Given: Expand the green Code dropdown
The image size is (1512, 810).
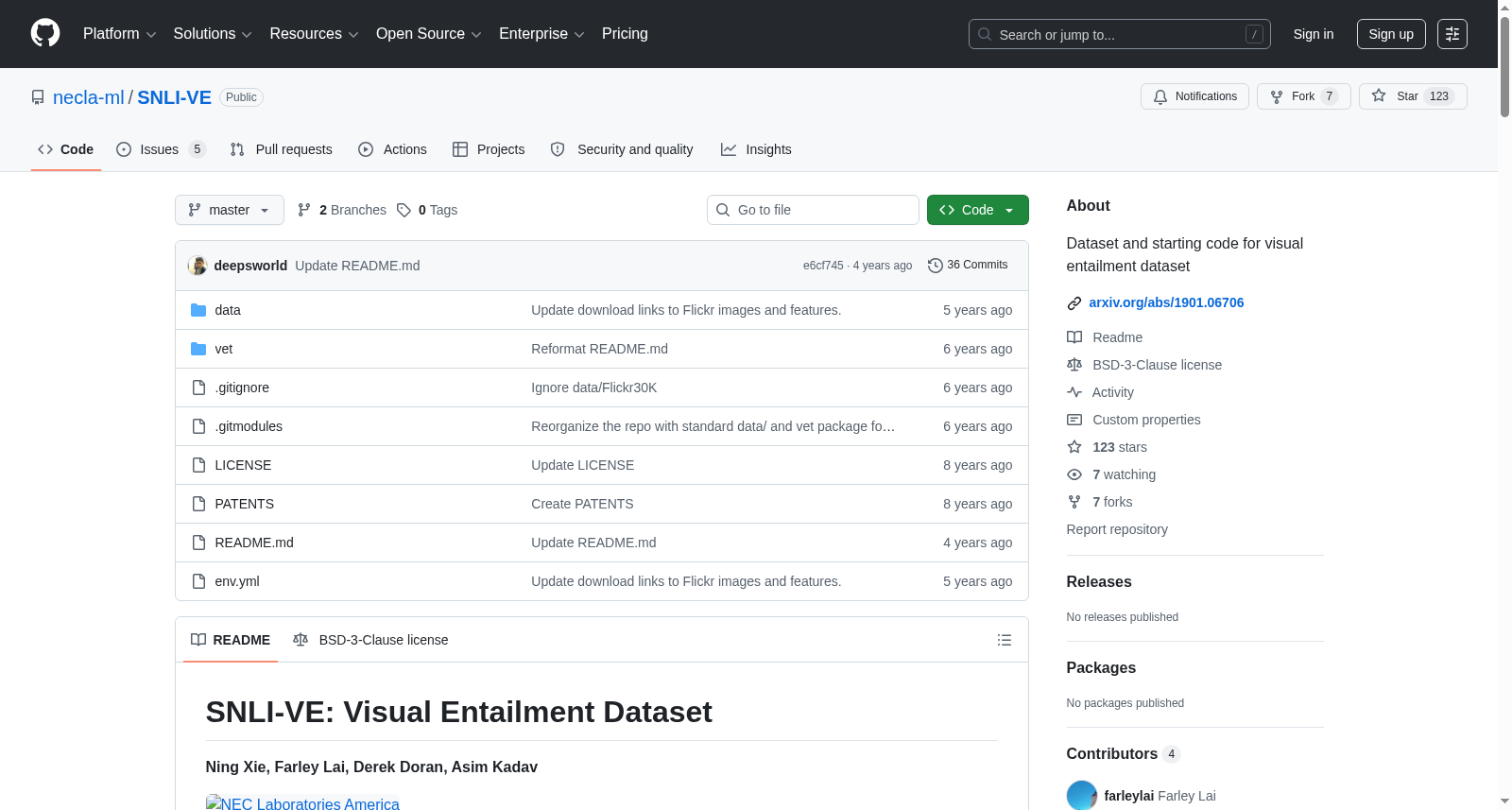Looking at the screenshot, I should (977, 210).
